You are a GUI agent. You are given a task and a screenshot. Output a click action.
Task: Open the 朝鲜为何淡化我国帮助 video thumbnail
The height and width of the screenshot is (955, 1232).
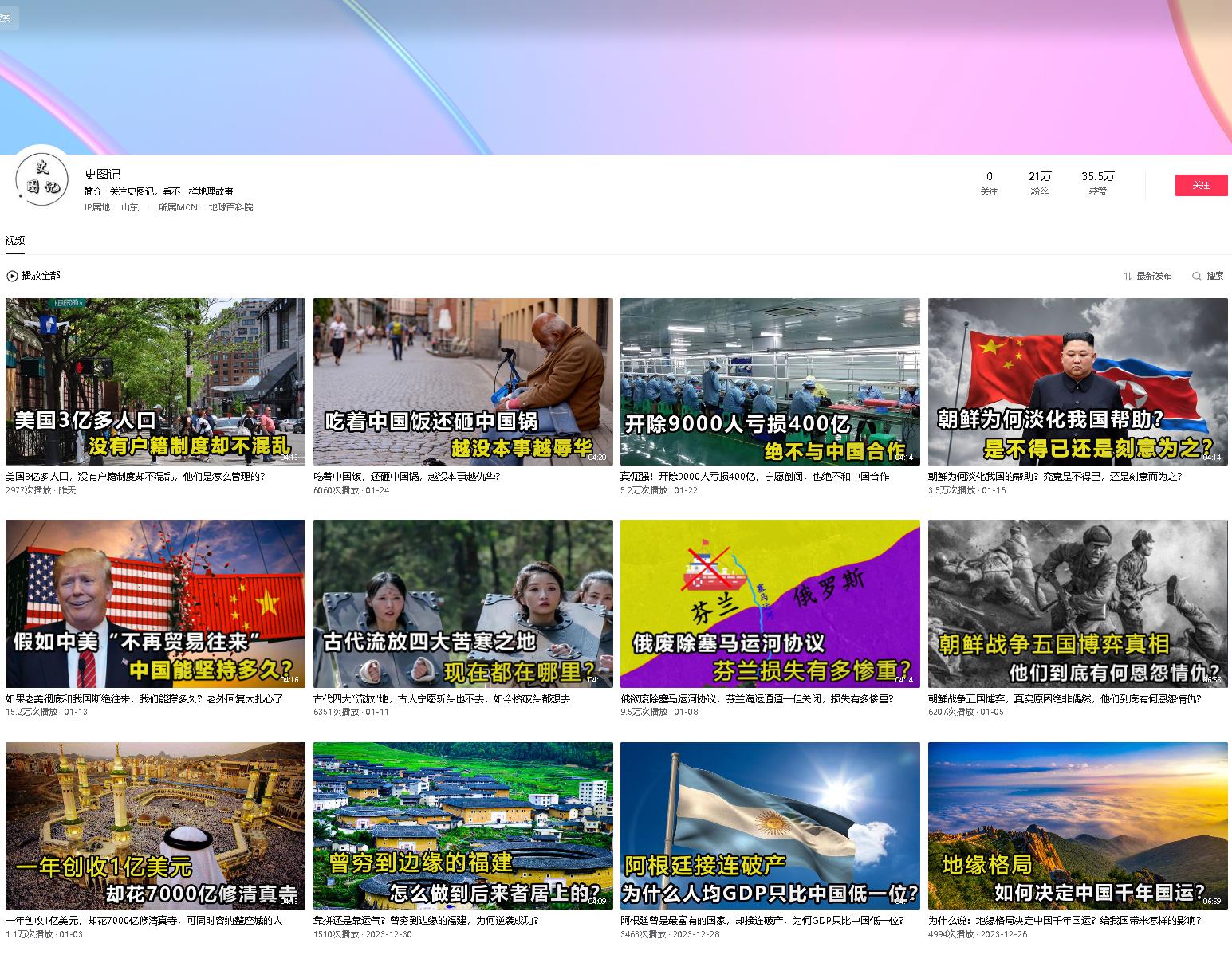[x=1077, y=382]
